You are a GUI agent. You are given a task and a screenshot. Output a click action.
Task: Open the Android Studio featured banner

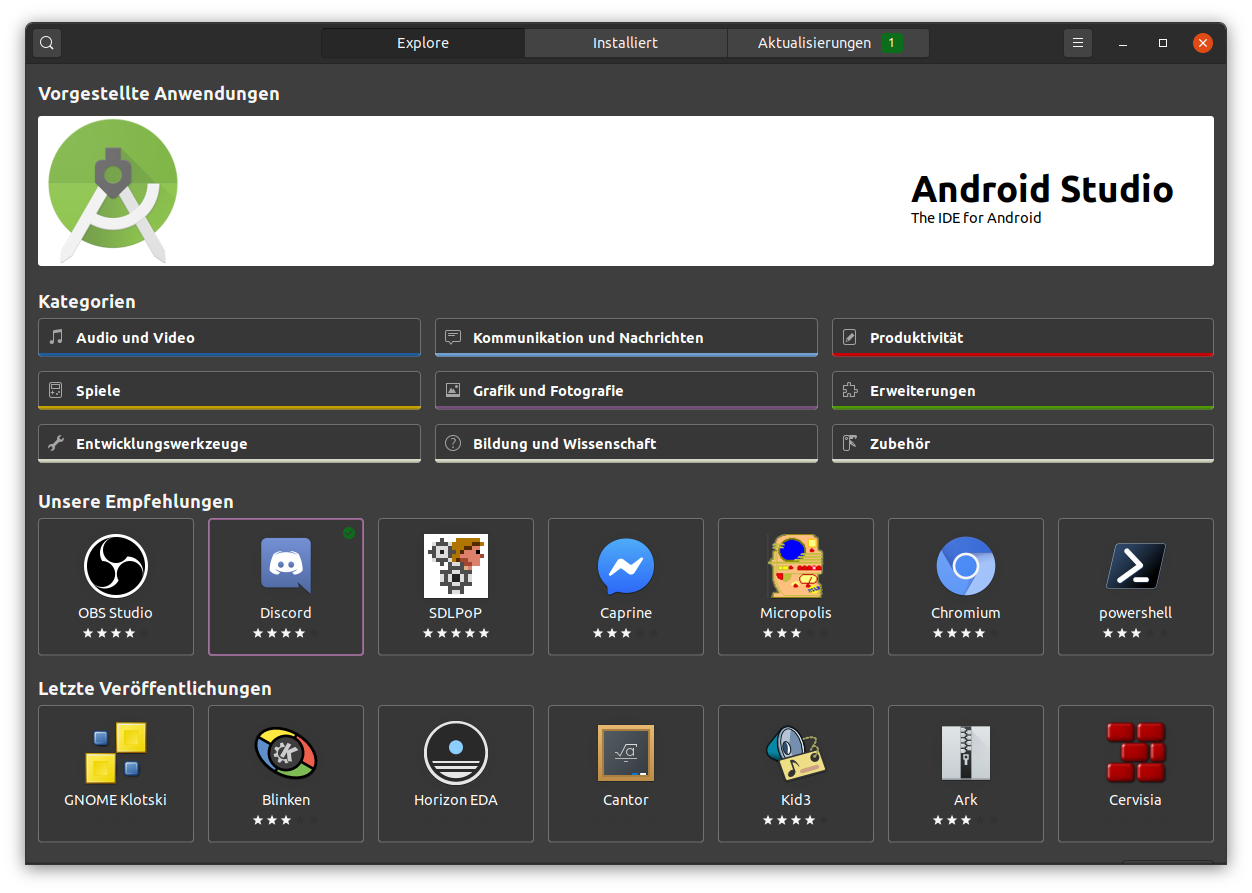(626, 191)
